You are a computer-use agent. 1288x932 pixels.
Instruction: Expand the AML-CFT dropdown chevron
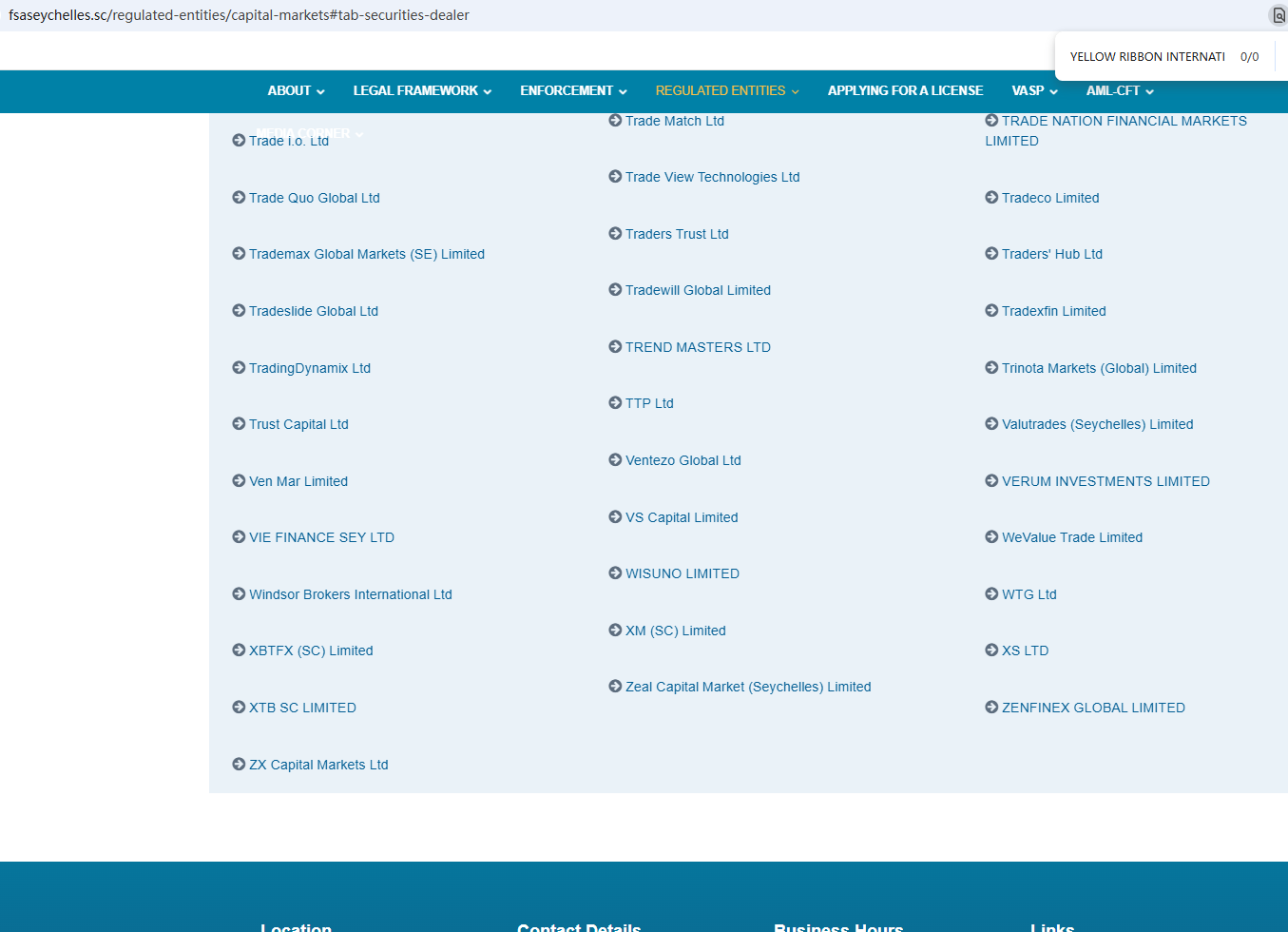pos(1149,92)
